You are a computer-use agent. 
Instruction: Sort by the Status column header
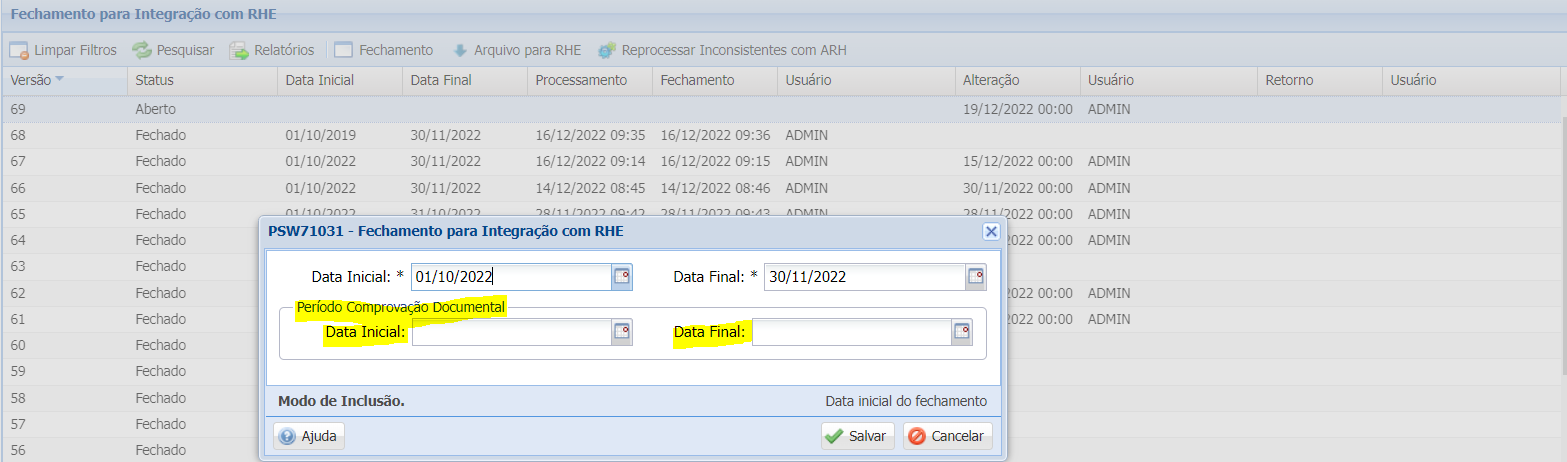203,80
